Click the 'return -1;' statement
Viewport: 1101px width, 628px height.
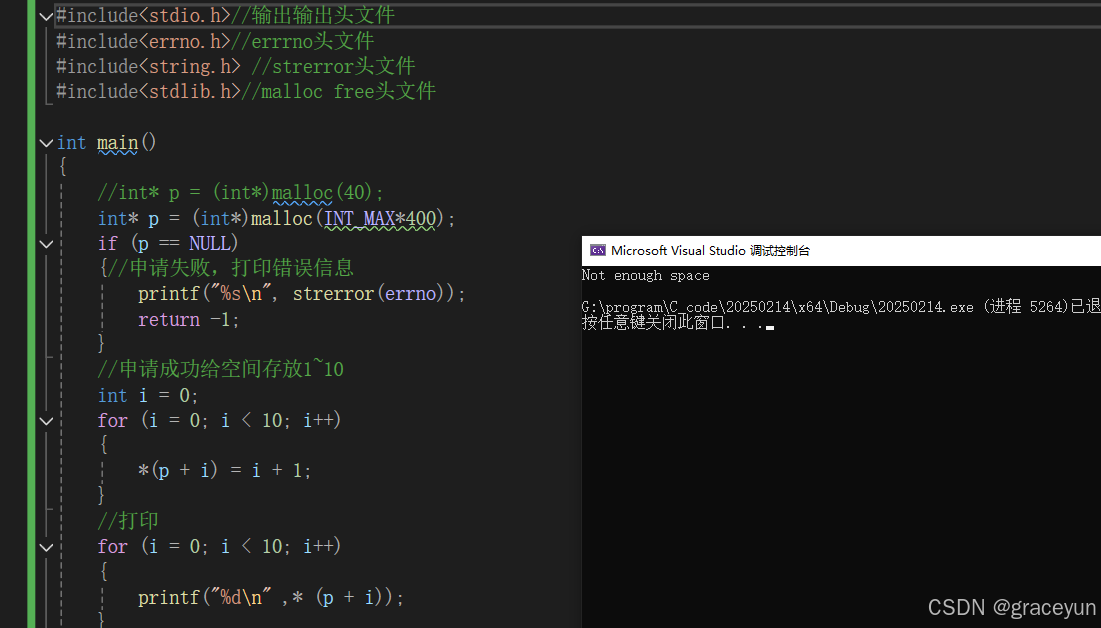click(189, 320)
